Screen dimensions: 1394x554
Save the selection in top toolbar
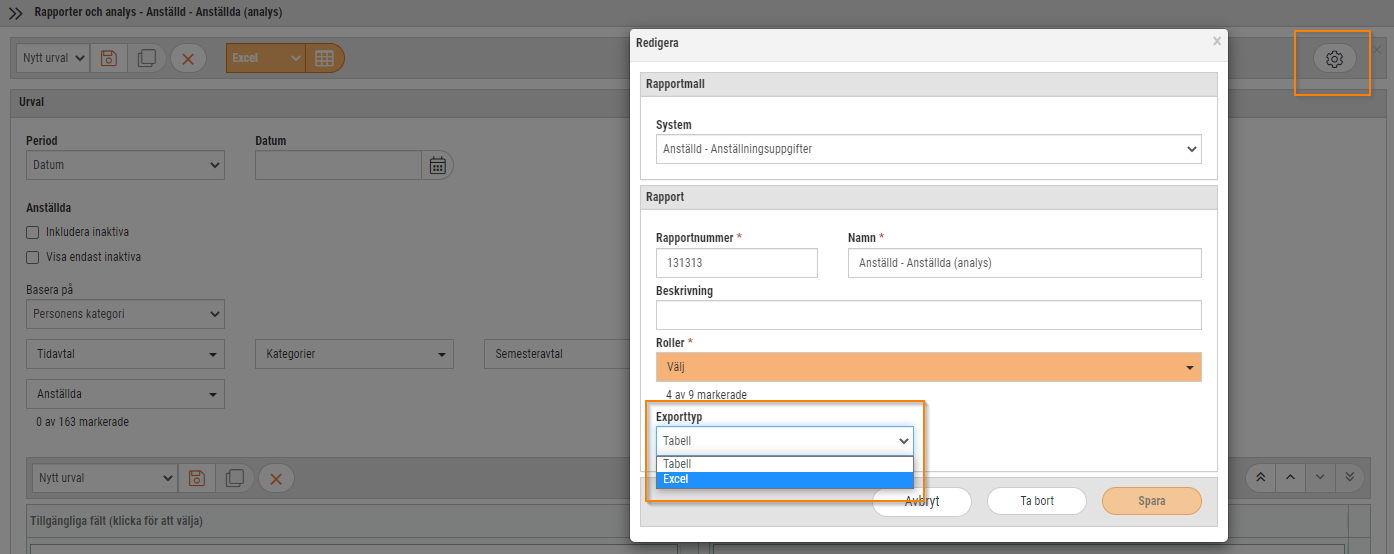pyautogui.click(x=108, y=58)
